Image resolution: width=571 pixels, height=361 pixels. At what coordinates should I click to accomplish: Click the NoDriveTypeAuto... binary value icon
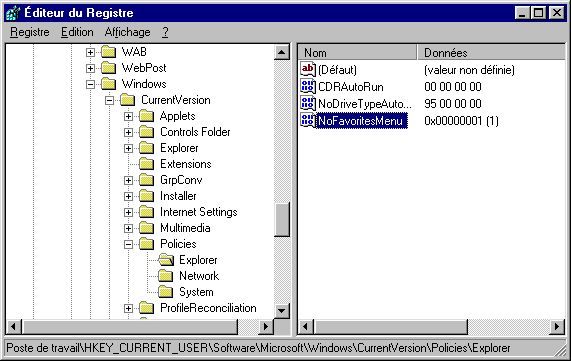308,103
